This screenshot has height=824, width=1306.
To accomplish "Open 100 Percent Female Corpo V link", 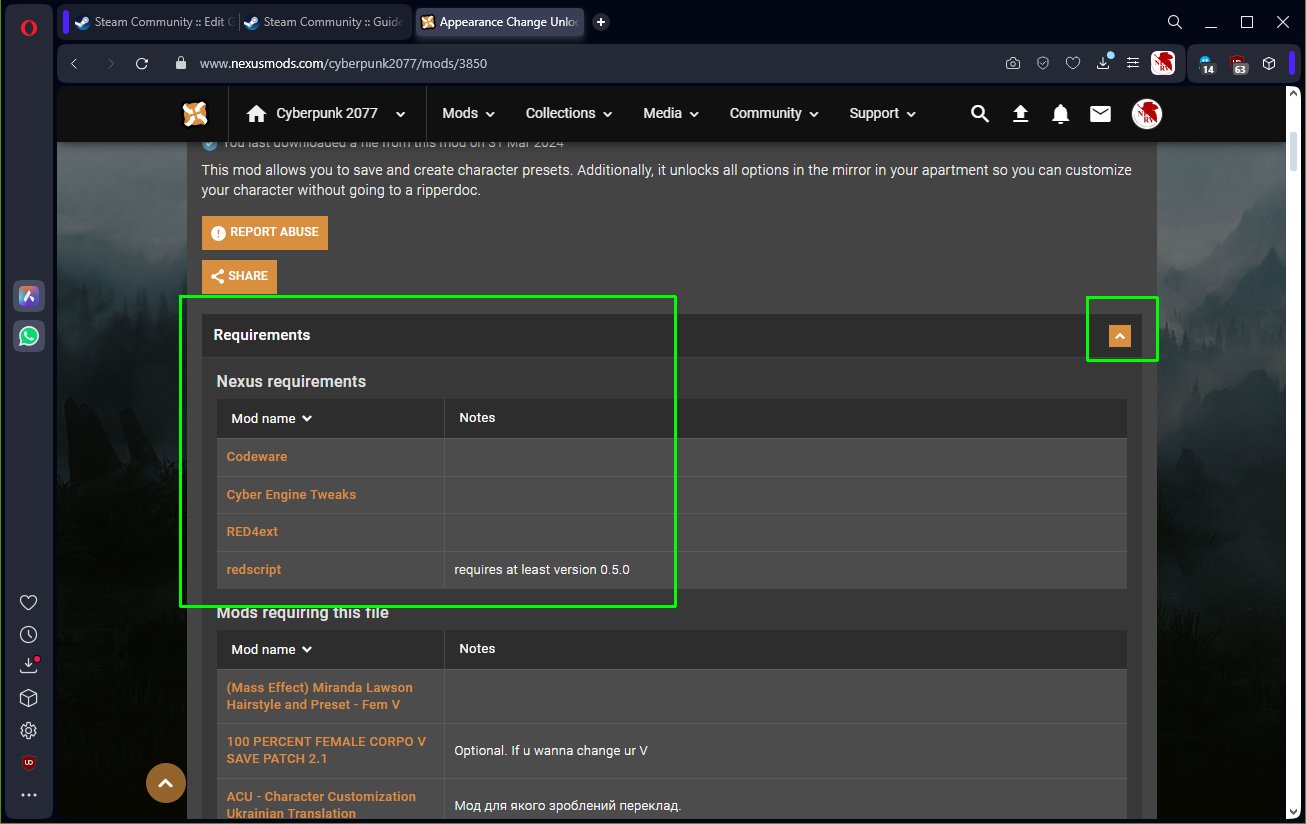I will (326, 750).
